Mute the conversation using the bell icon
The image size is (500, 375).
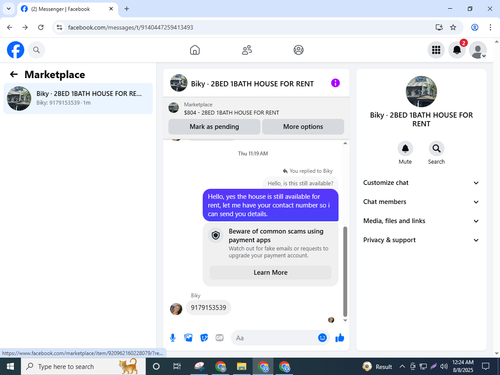[x=405, y=148]
